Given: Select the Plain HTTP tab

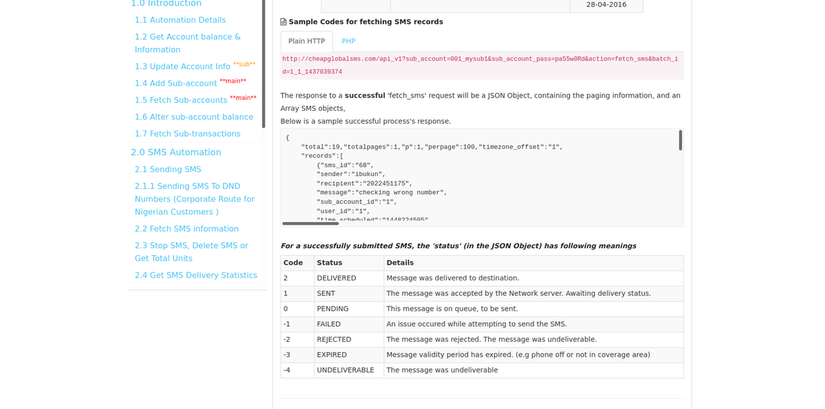Looking at the screenshot, I should [307, 41].
